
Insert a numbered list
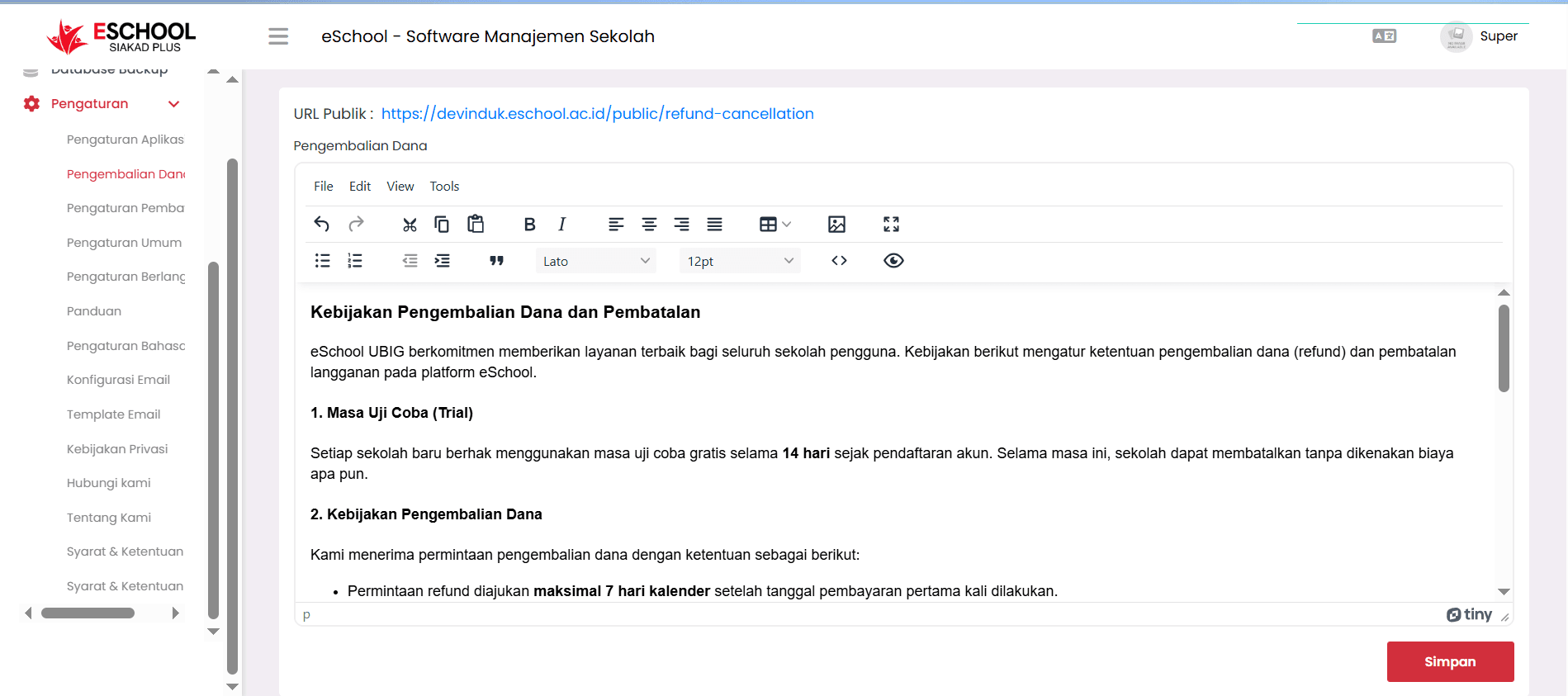tap(355, 261)
